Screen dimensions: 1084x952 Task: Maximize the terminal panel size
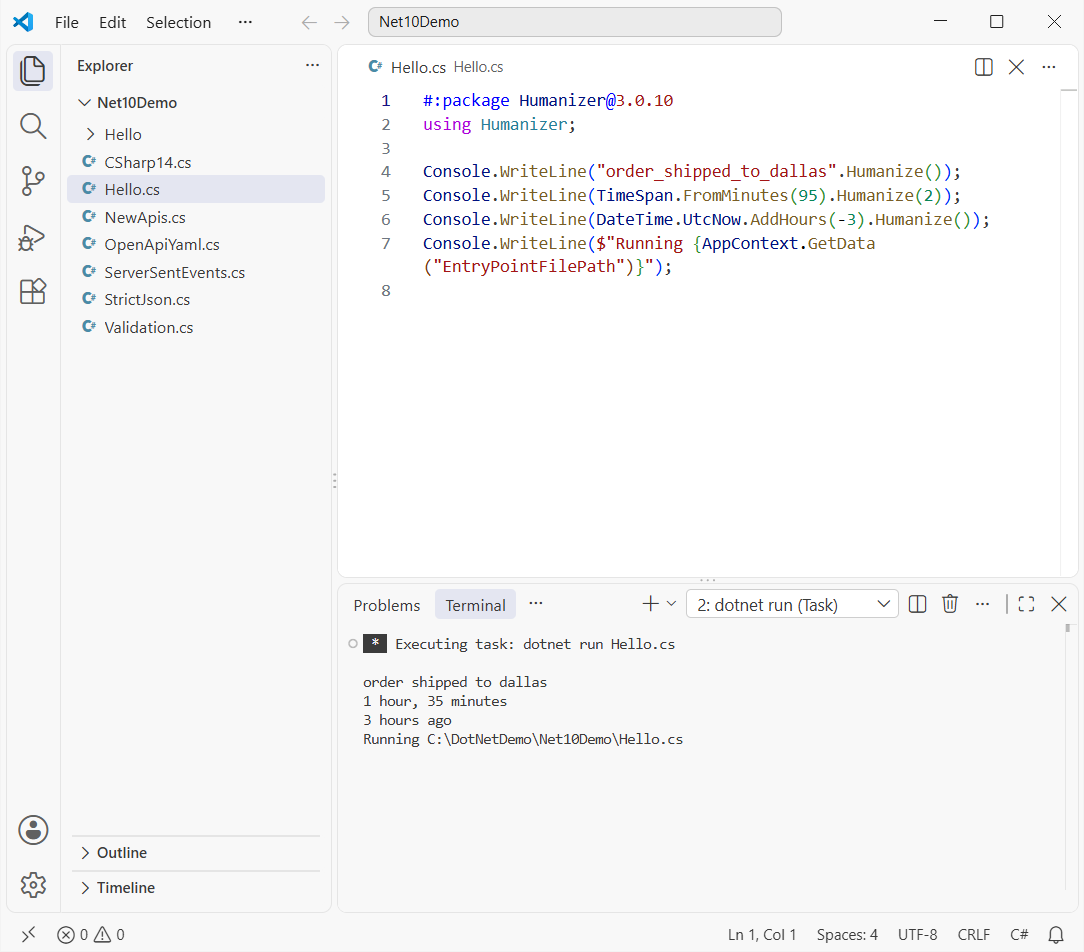[x=1027, y=604]
